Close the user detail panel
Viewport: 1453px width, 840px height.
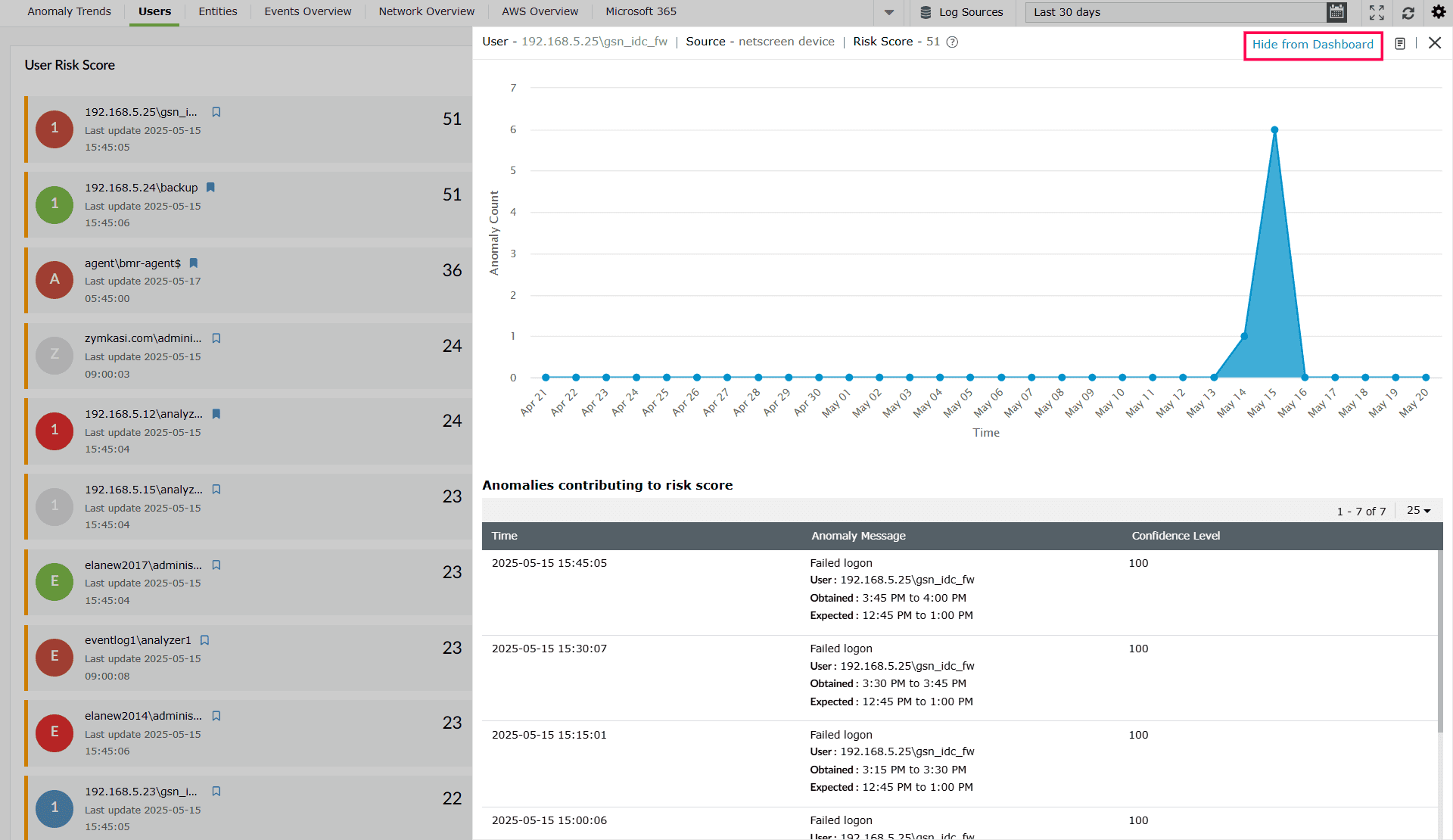[x=1435, y=43]
